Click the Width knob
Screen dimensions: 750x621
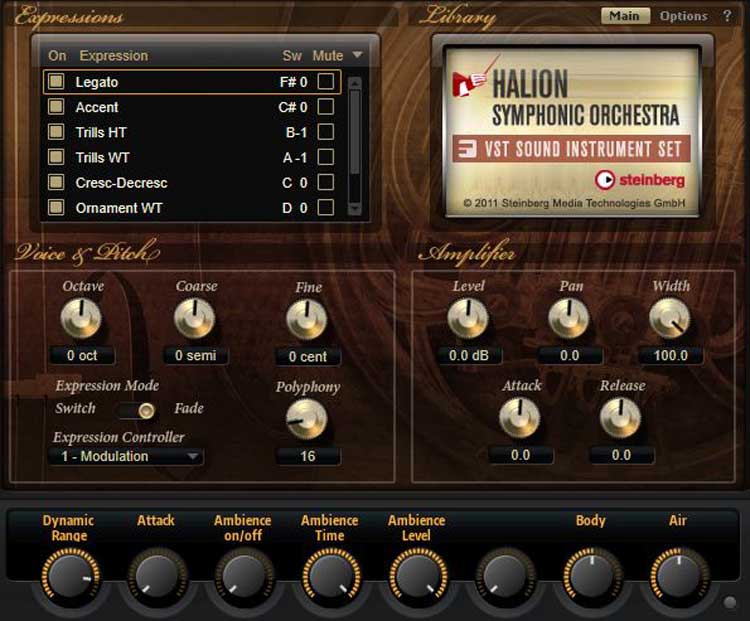670,319
